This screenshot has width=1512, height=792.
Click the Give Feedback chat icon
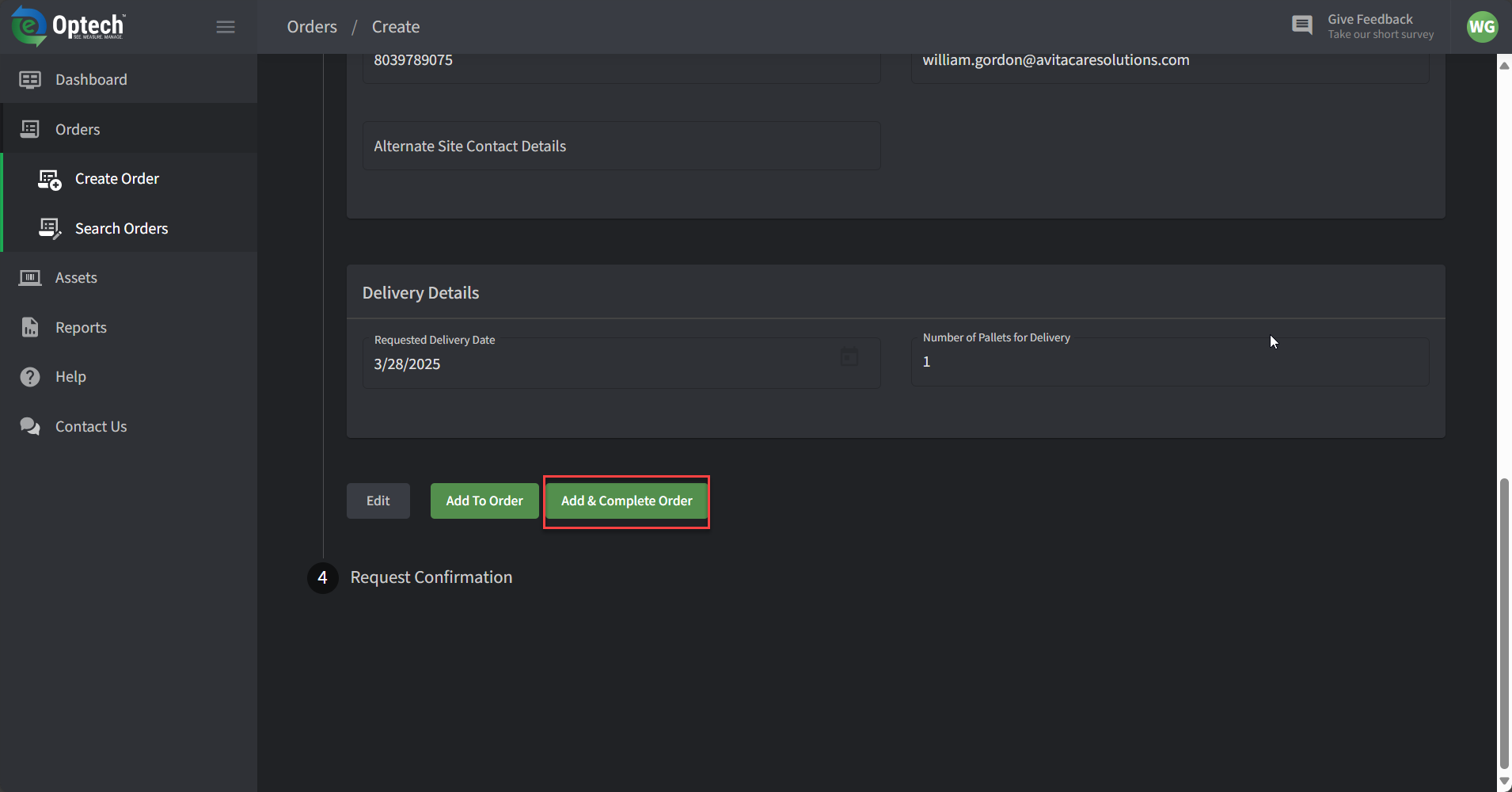1301,25
